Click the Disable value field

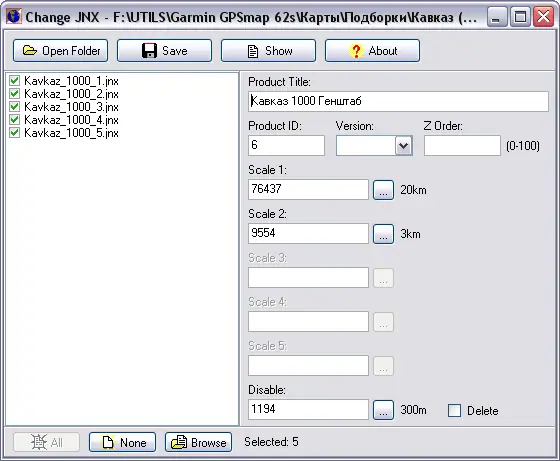click(308, 409)
